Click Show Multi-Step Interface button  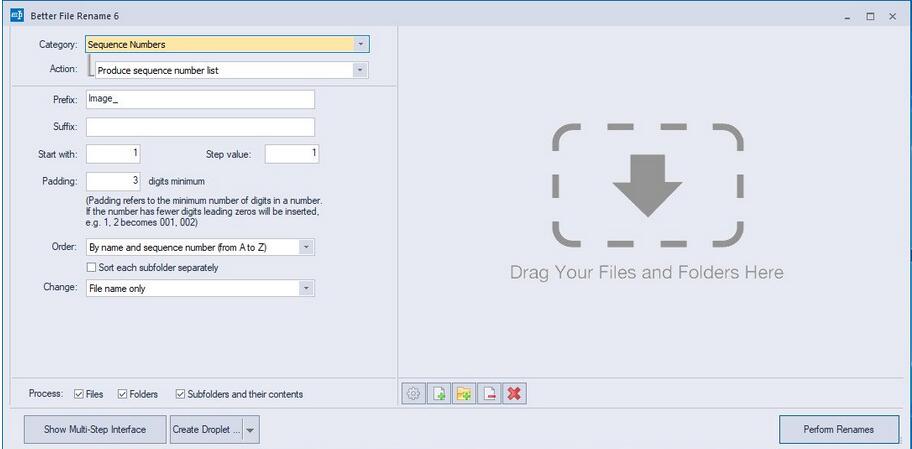point(95,429)
